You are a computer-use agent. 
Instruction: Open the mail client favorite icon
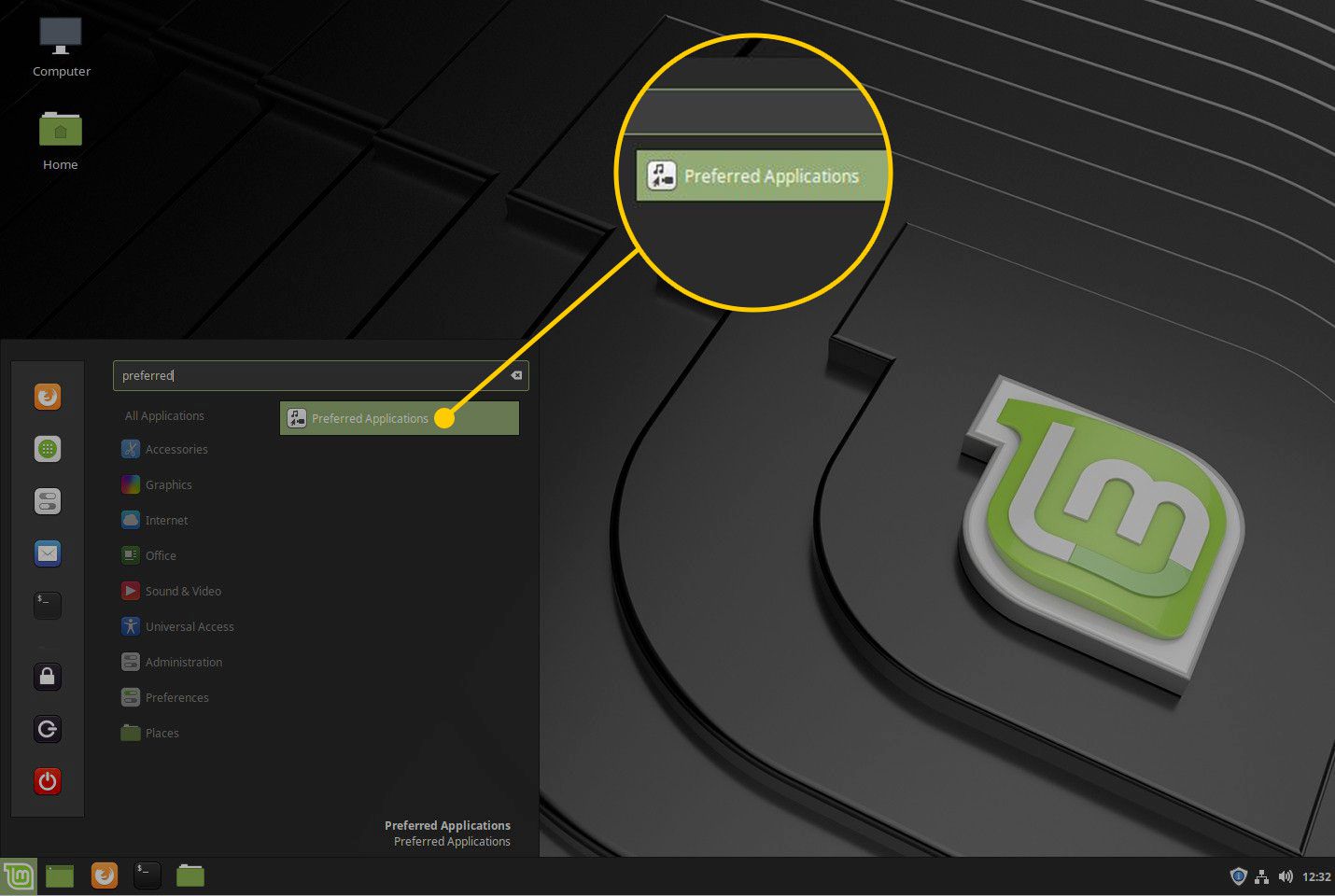(48, 553)
